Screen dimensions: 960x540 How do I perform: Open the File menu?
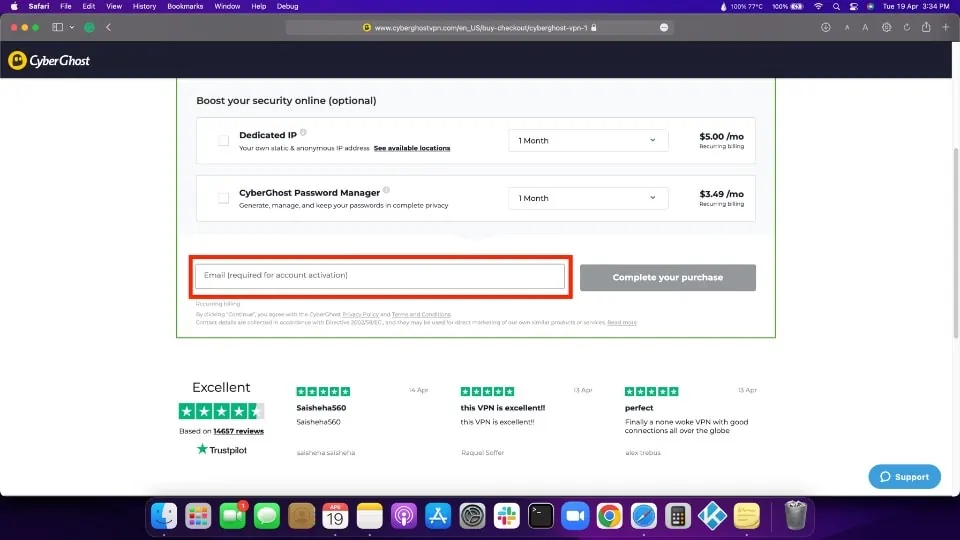click(66, 7)
